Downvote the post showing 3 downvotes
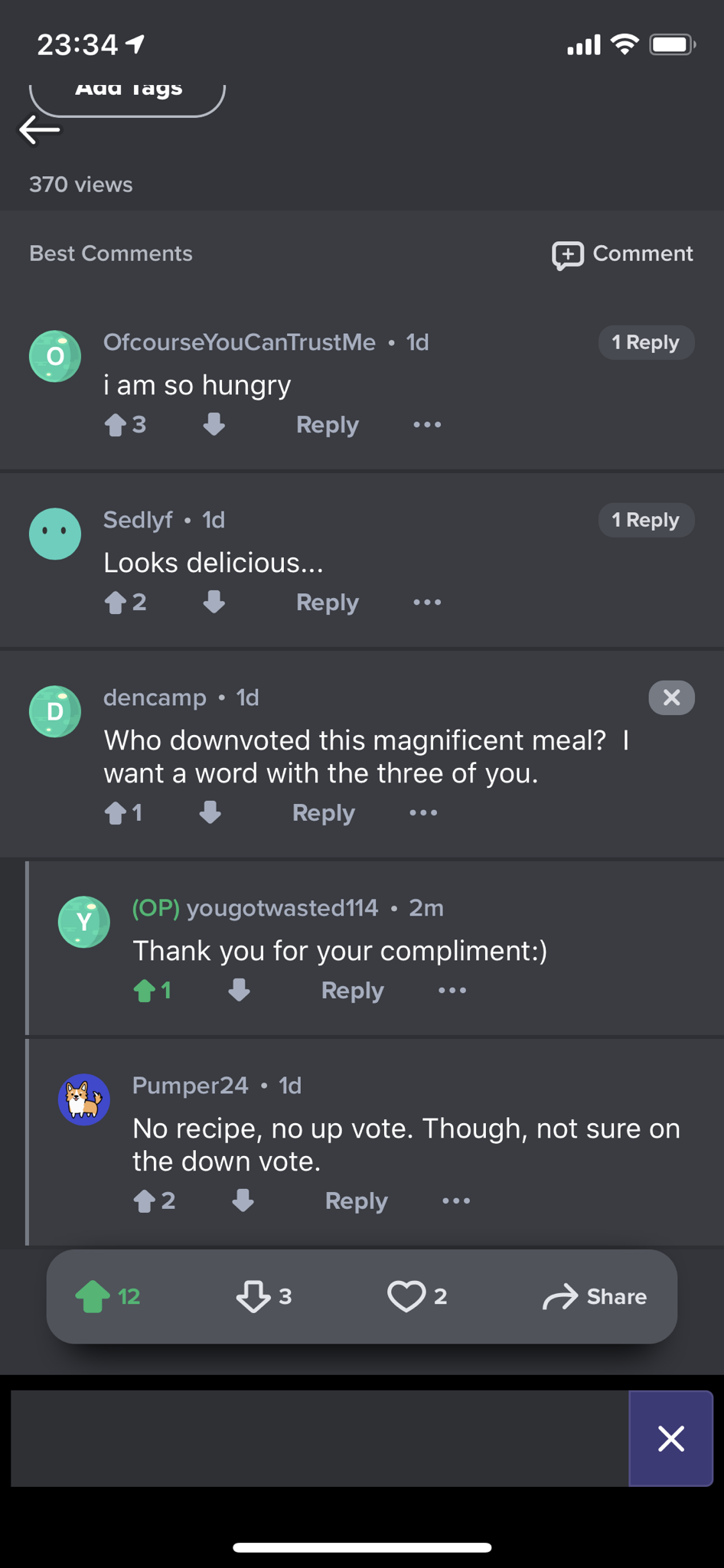Screen dimensions: 724x1568 tap(253, 1296)
